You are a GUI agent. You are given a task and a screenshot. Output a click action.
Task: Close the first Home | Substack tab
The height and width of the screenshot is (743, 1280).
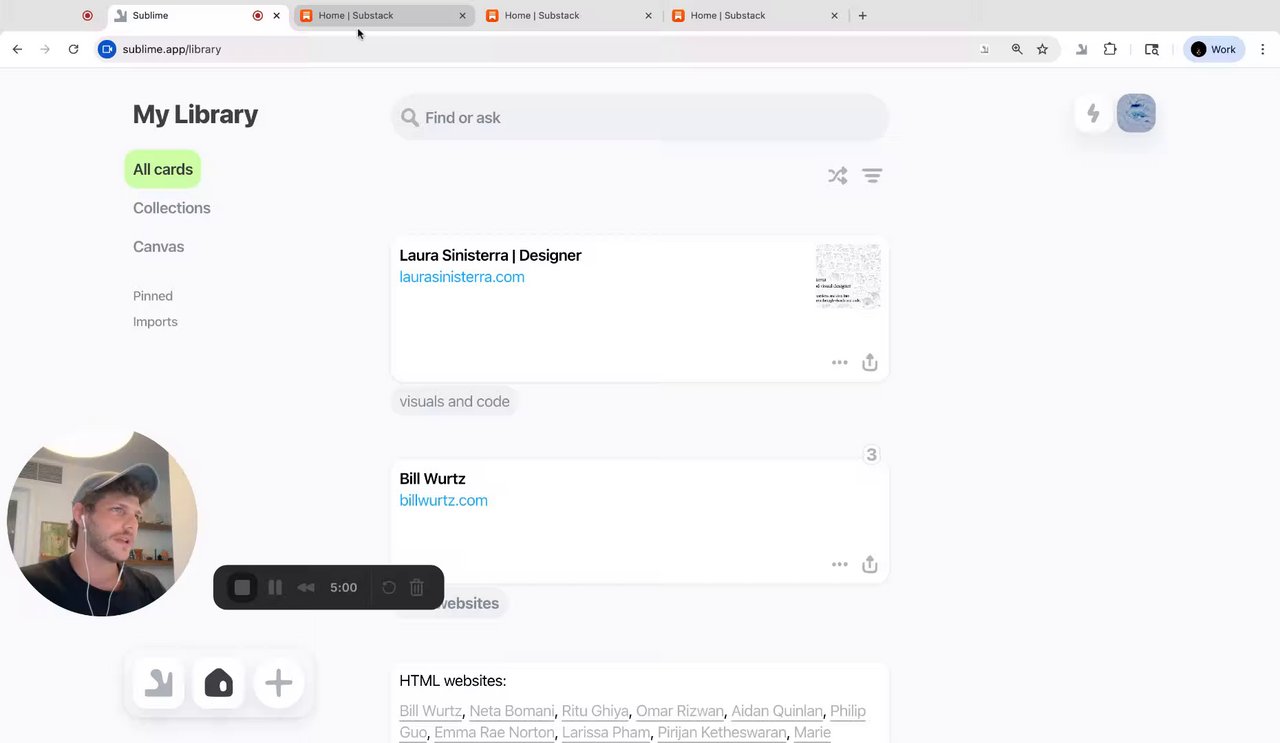pos(462,15)
